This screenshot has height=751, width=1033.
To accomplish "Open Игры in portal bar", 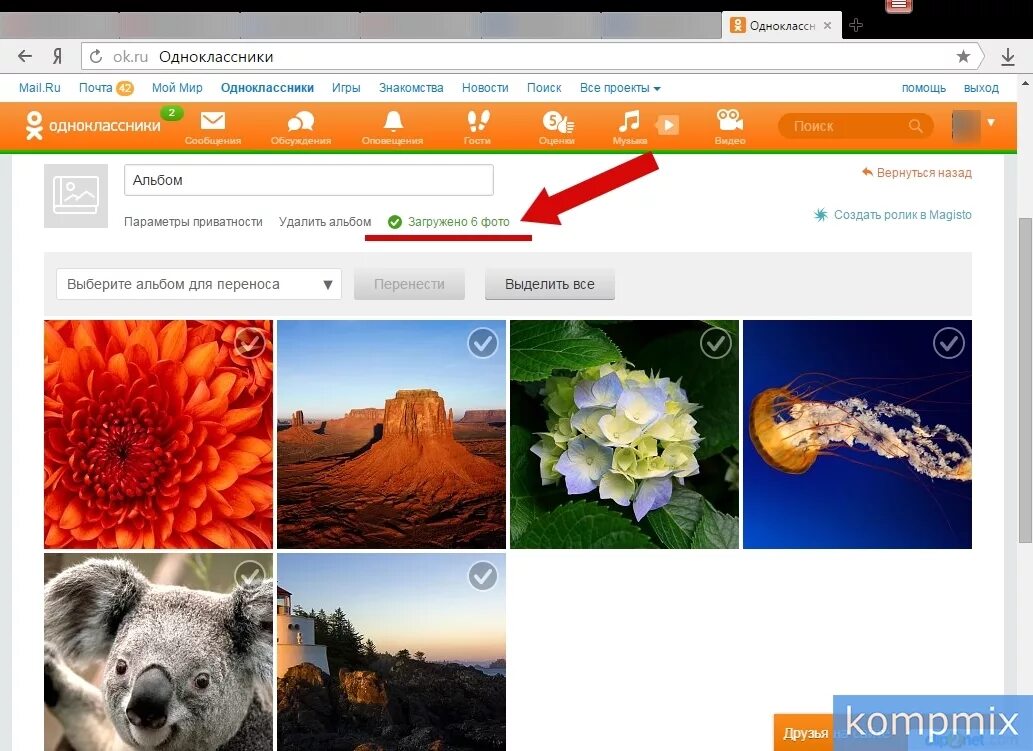I will (346, 88).
